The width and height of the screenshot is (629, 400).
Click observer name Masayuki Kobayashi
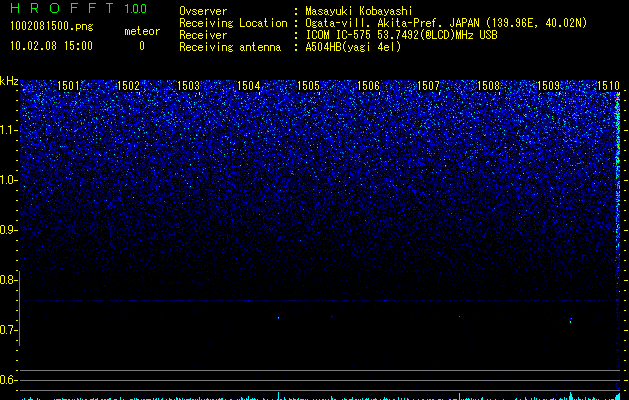[x=359, y=11]
